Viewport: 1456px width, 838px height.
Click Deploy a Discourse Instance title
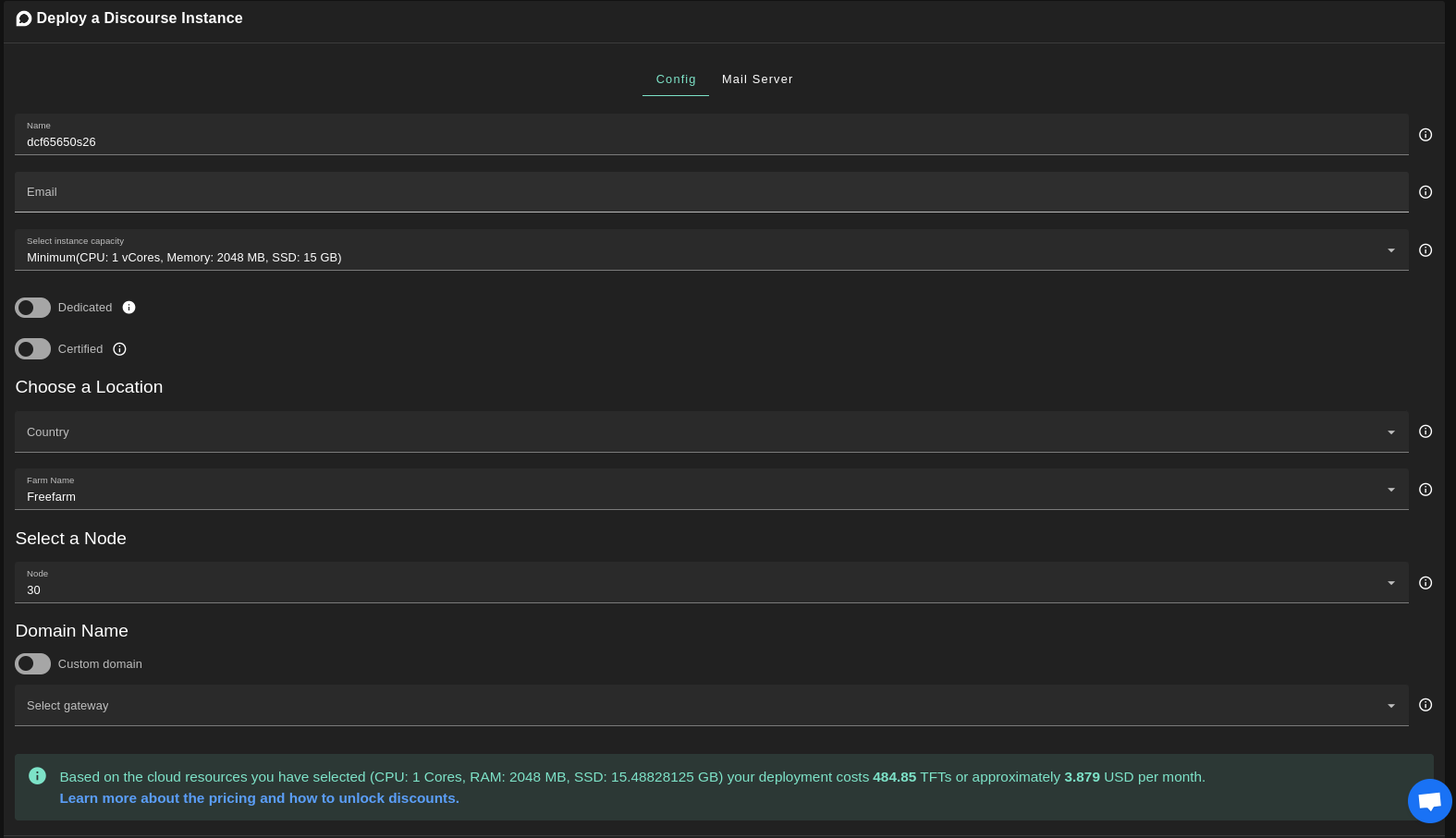[x=140, y=18]
